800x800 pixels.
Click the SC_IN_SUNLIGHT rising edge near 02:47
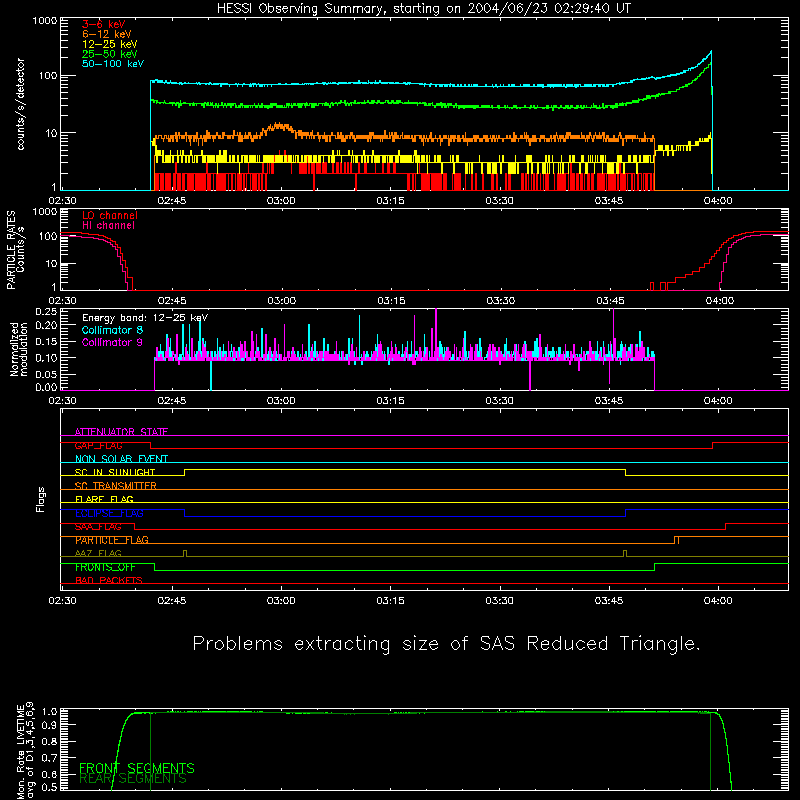click(185, 472)
